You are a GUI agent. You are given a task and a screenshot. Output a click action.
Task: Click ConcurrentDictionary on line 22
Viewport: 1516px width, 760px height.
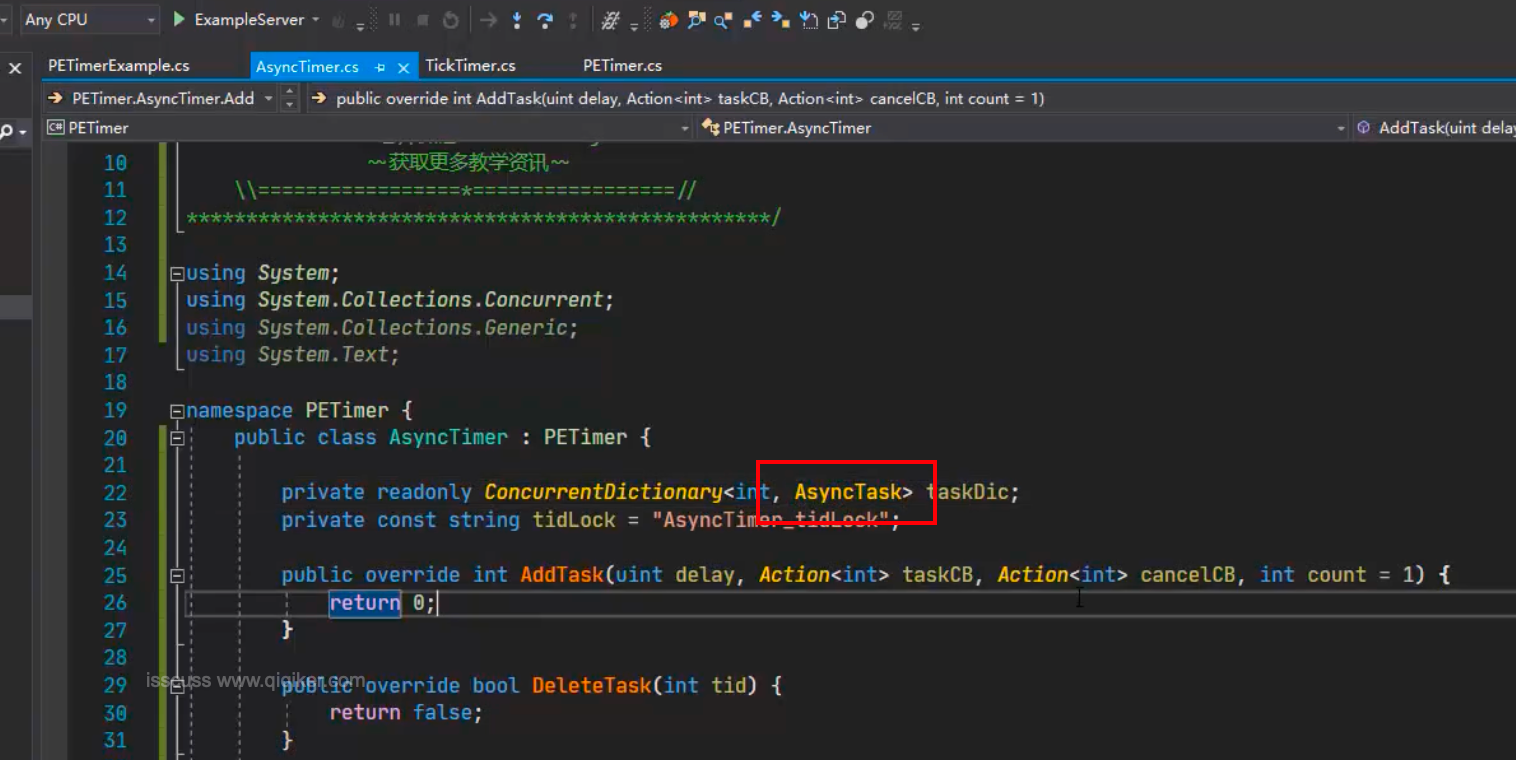coord(603,492)
